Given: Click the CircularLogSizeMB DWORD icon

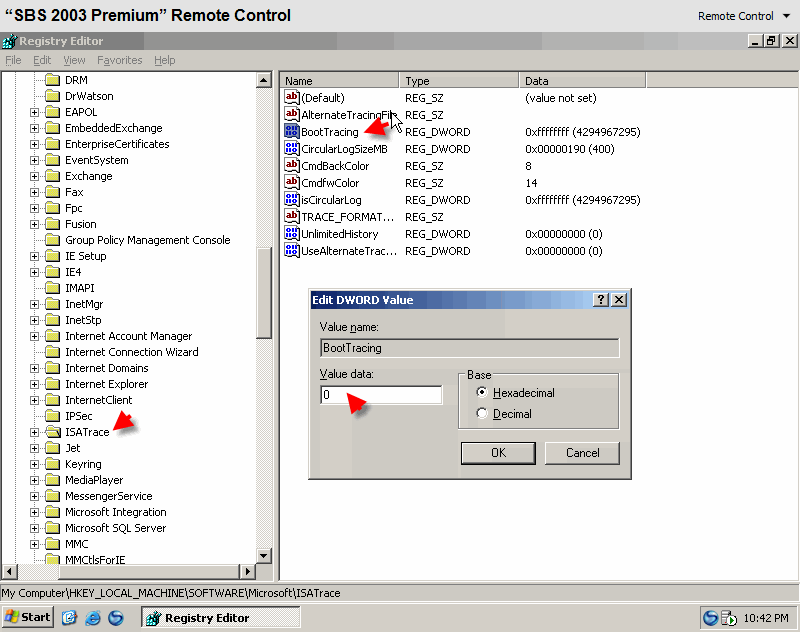Looking at the screenshot, I should [x=291, y=148].
